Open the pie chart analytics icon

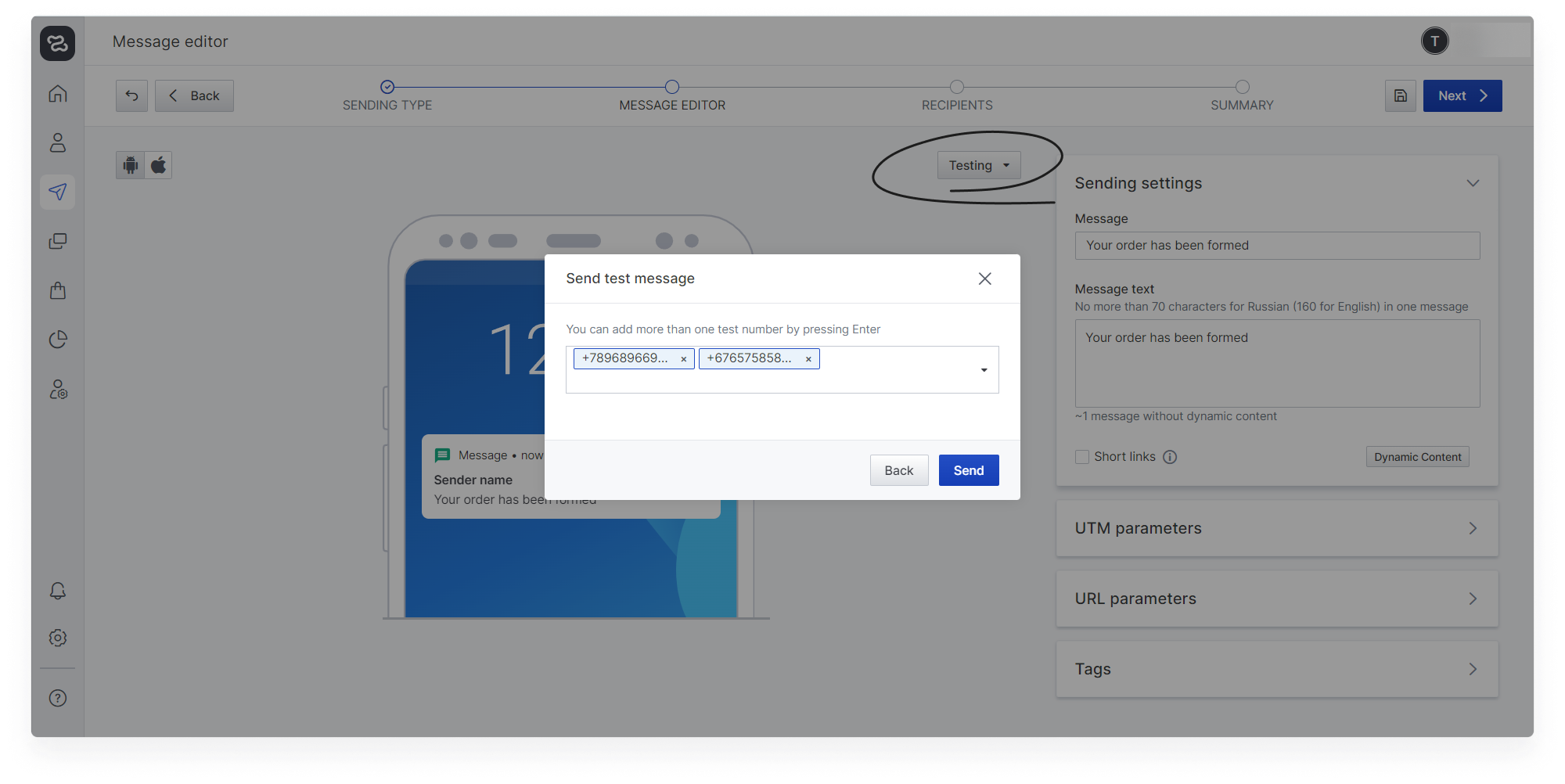(x=58, y=340)
